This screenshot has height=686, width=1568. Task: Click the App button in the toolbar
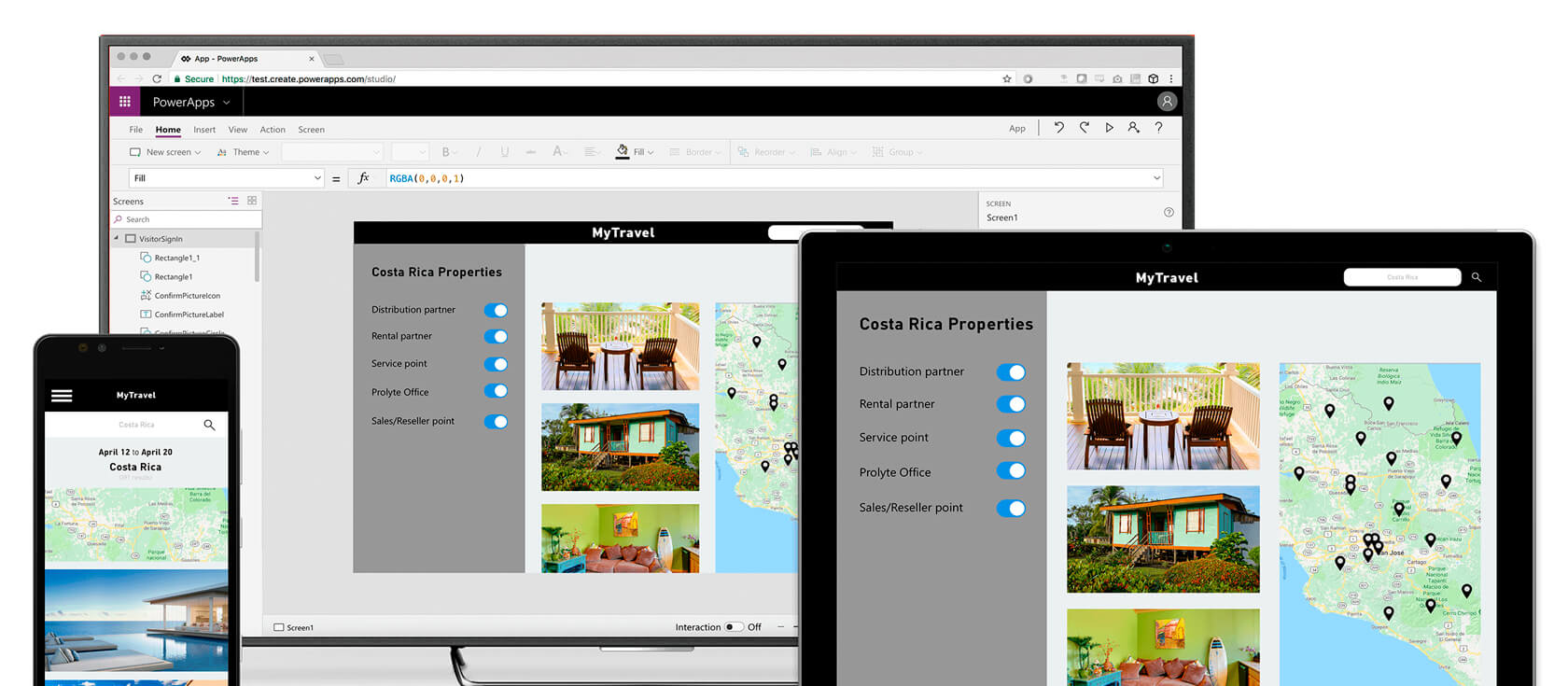[1017, 129]
